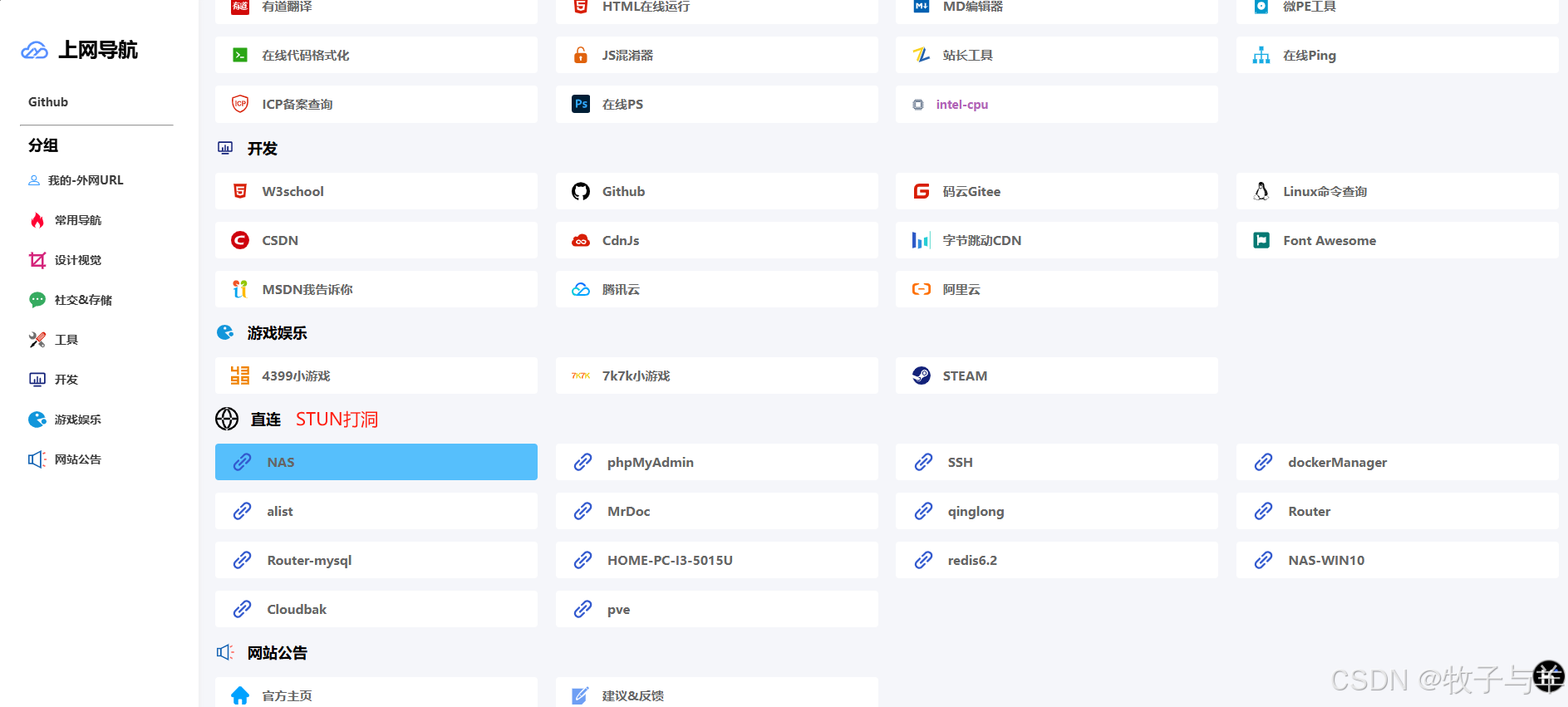
Task: Click the home icon for 官方主页
Action: 240,695
